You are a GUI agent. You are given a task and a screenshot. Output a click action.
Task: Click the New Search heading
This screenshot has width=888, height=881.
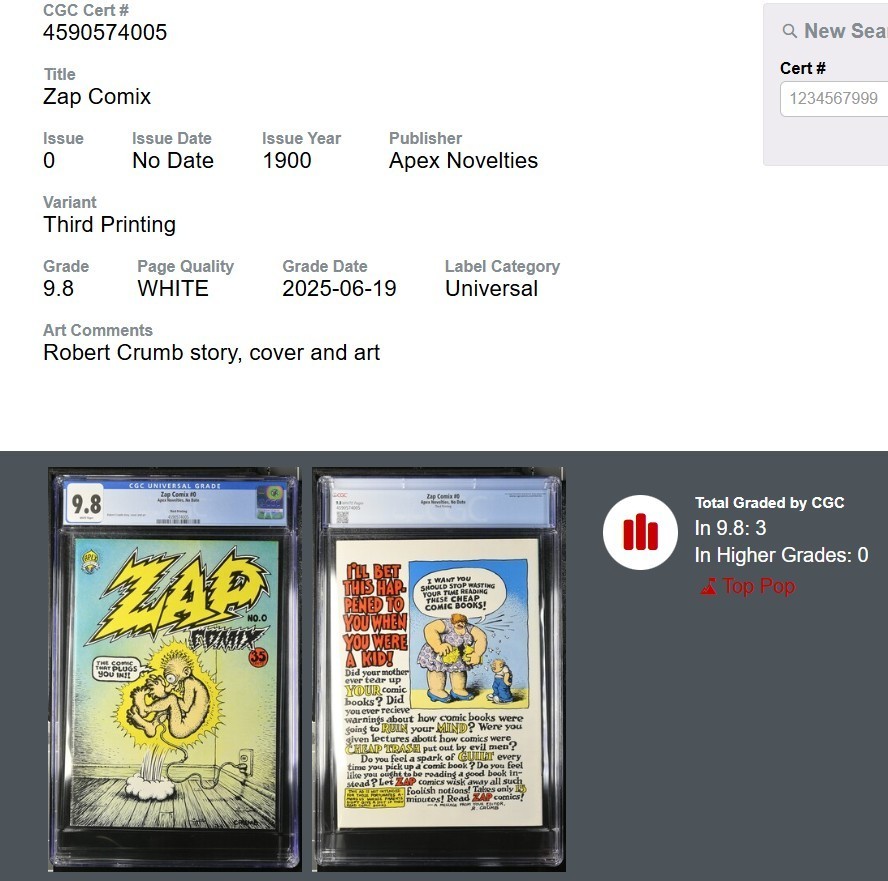coord(846,31)
